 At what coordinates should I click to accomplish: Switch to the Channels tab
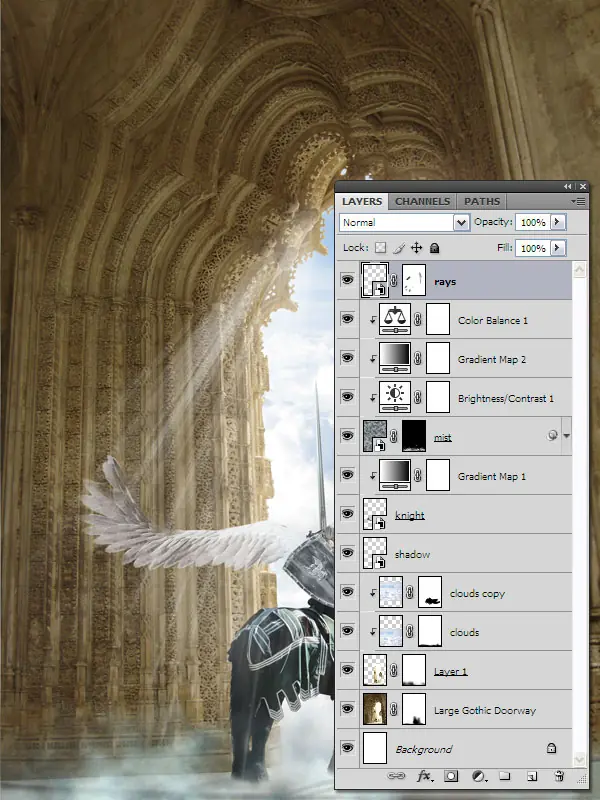(422, 202)
